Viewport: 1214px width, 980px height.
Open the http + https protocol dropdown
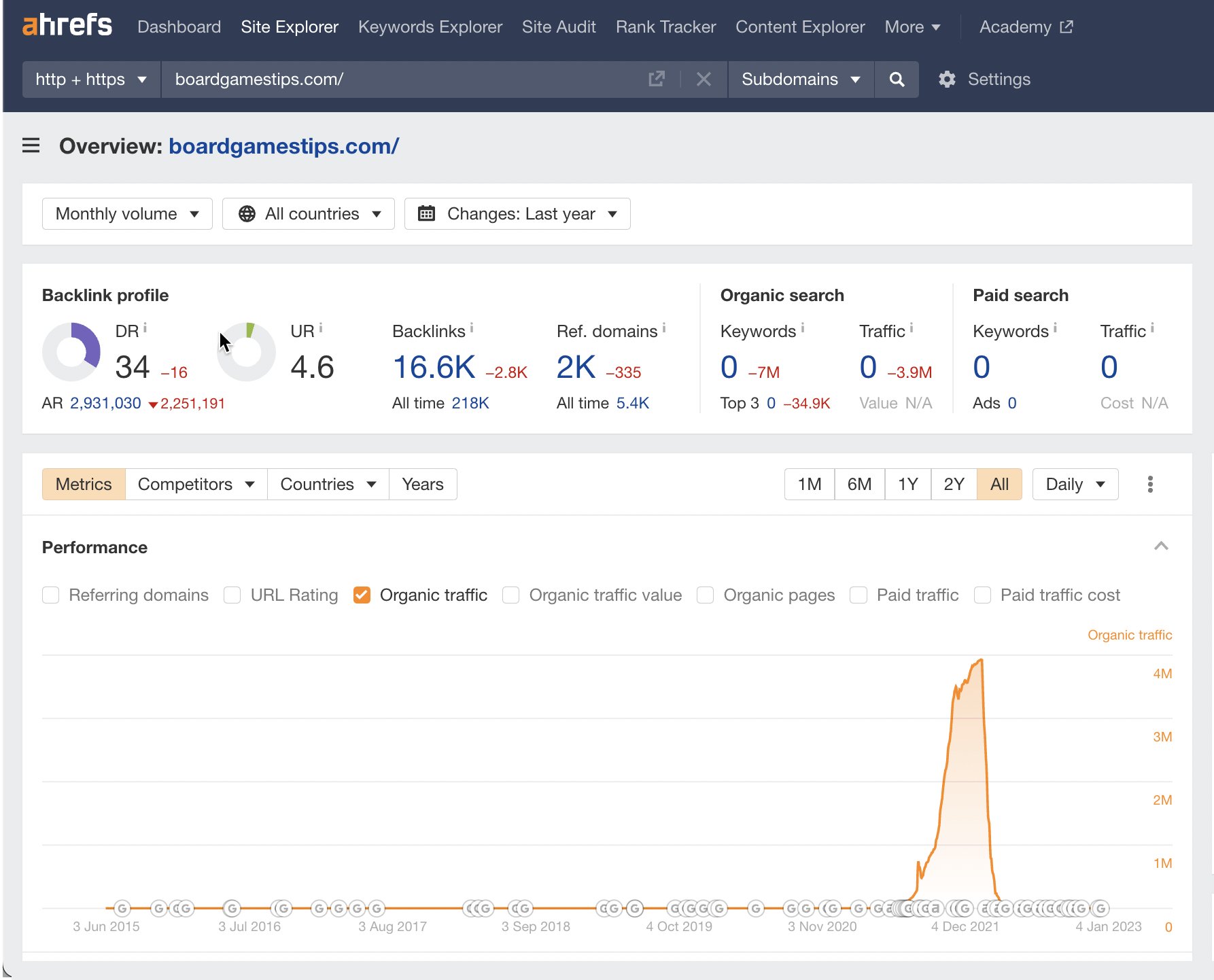point(90,79)
